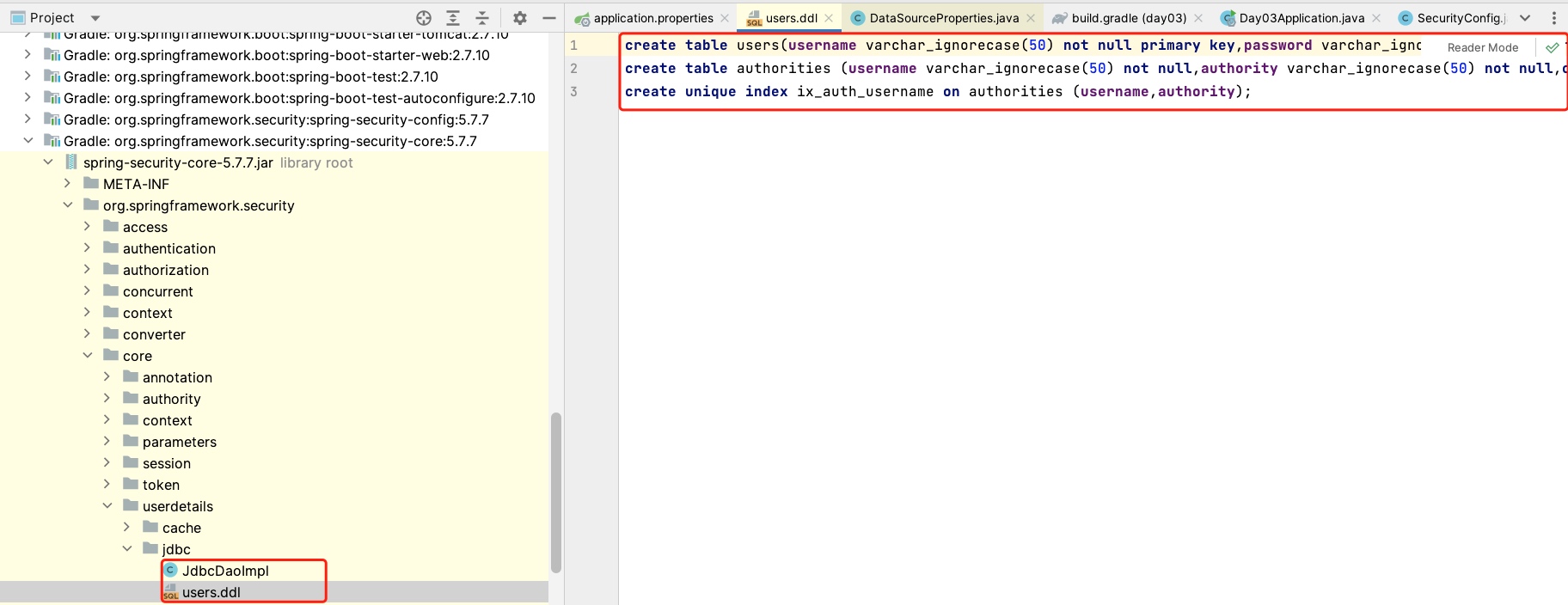Screen dimensions: 1568x605
Task: Close the DataSourceProperties.java tab
Action: click(1031, 18)
